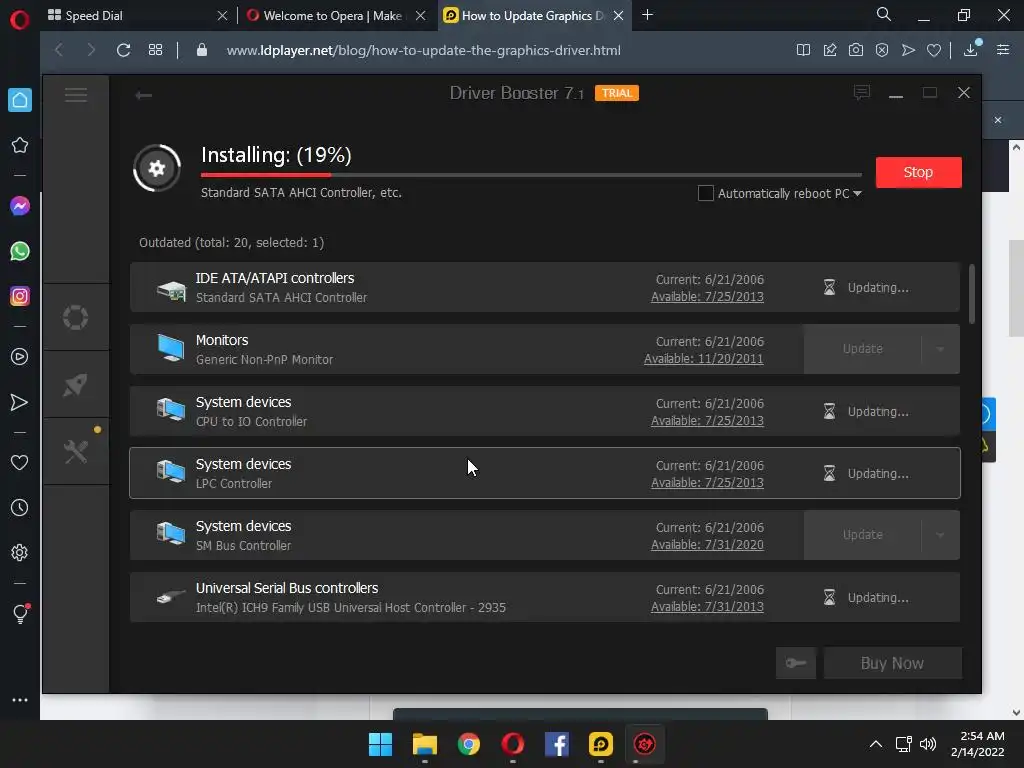Open Driver Booster hamburger menu

[x=76, y=95]
